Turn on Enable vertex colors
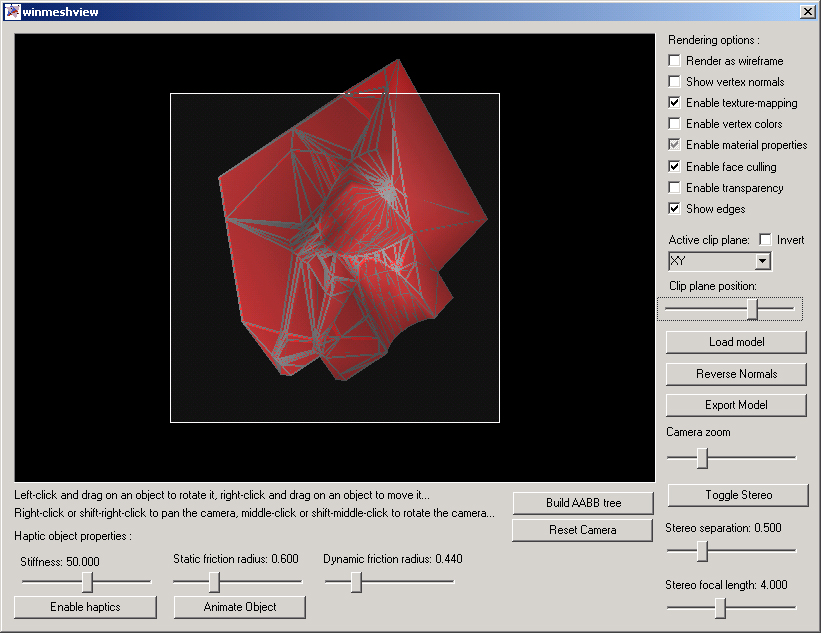Screen dimensions: 821x633 pos(675,124)
